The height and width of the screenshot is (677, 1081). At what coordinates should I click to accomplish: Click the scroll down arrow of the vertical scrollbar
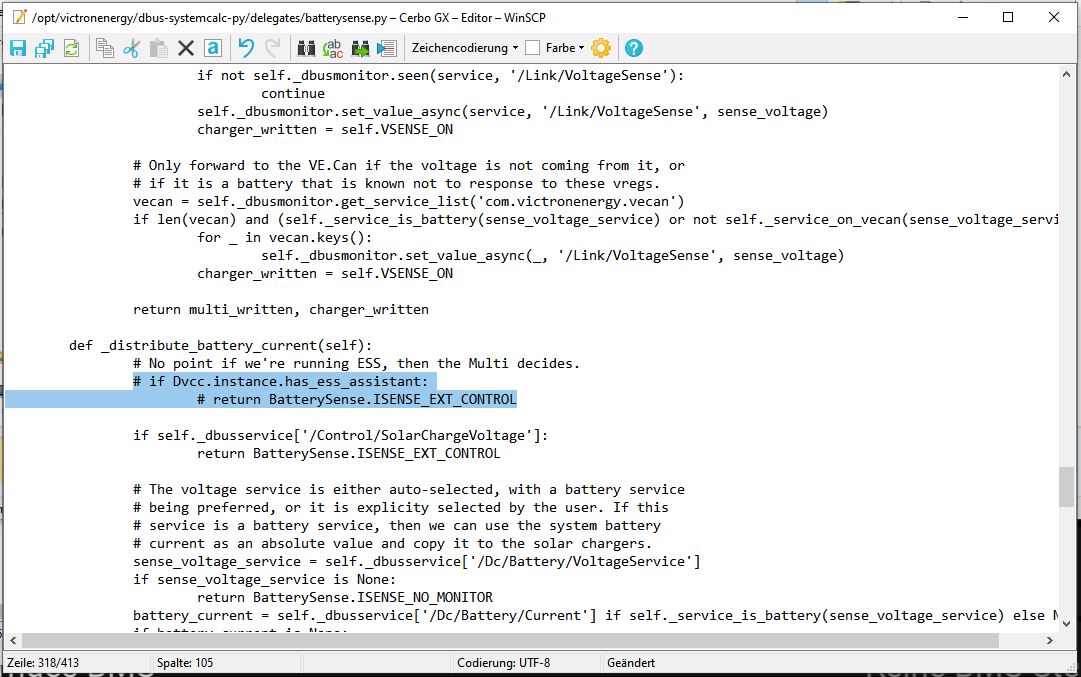tap(1067, 623)
